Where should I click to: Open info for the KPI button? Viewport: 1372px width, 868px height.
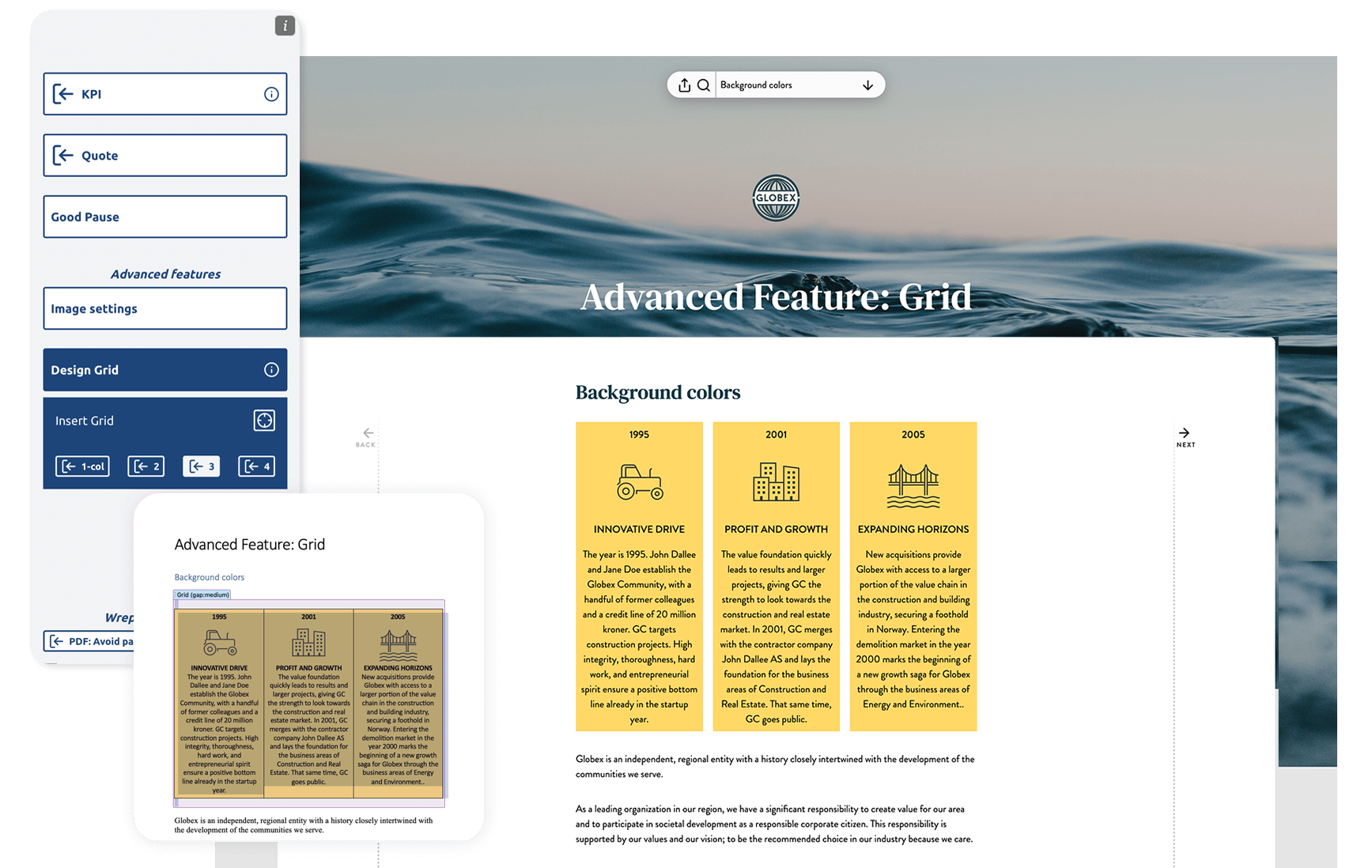(271, 94)
